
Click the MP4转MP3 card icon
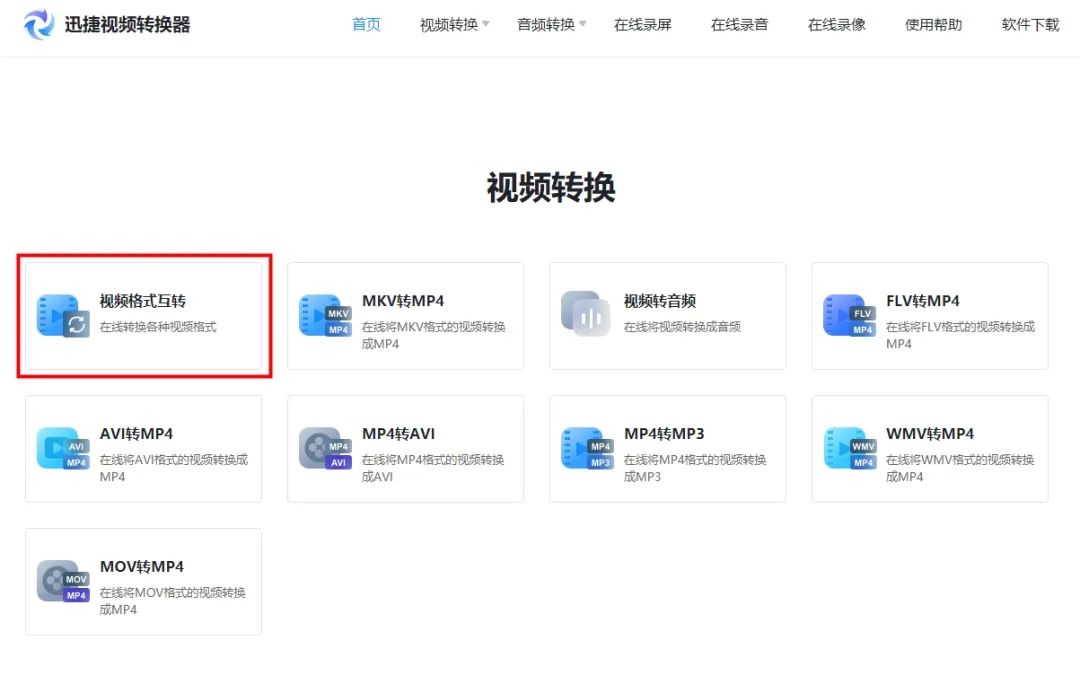pyautogui.click(x=587, y=448)
